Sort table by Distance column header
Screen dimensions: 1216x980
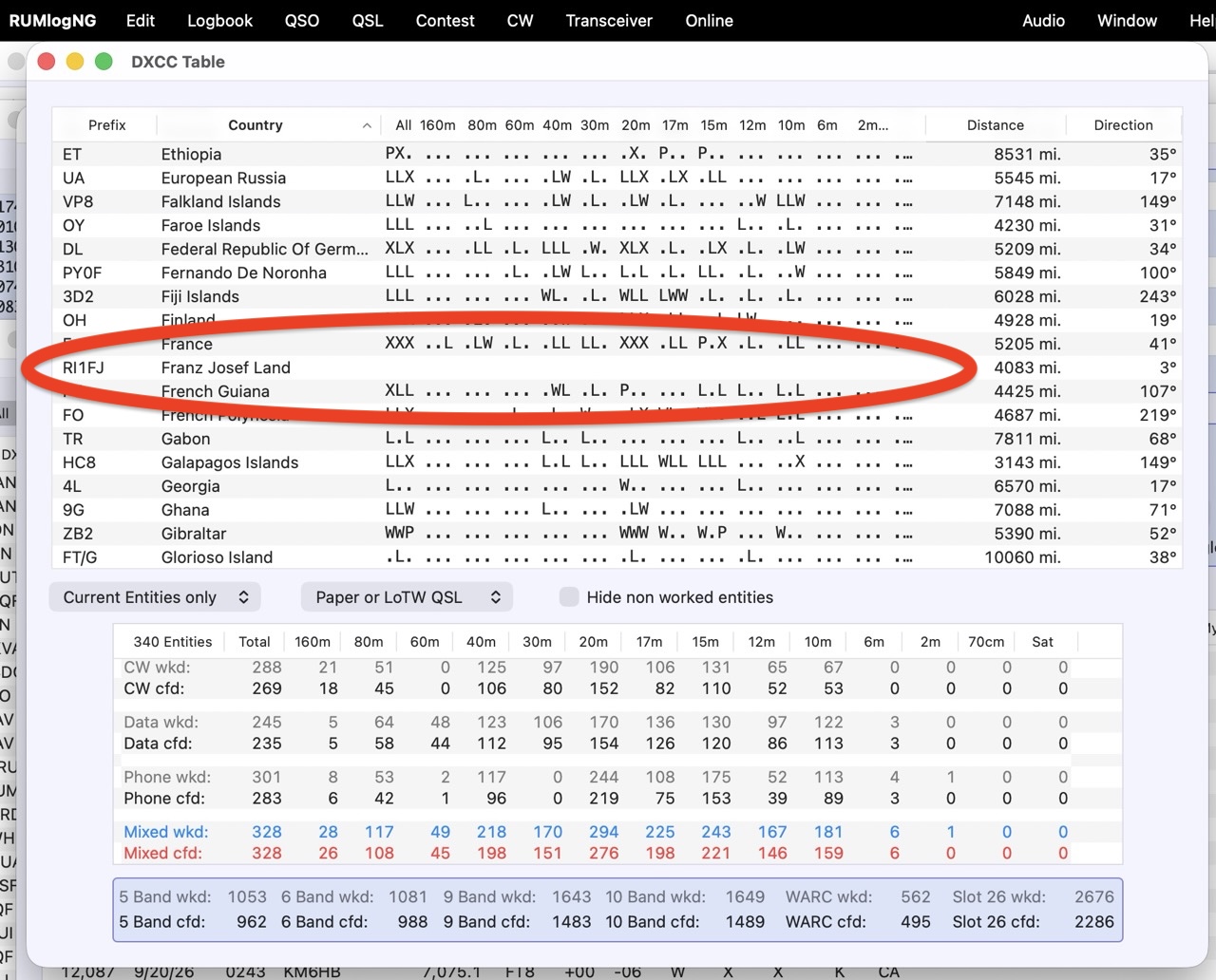[x=995, y=124]
